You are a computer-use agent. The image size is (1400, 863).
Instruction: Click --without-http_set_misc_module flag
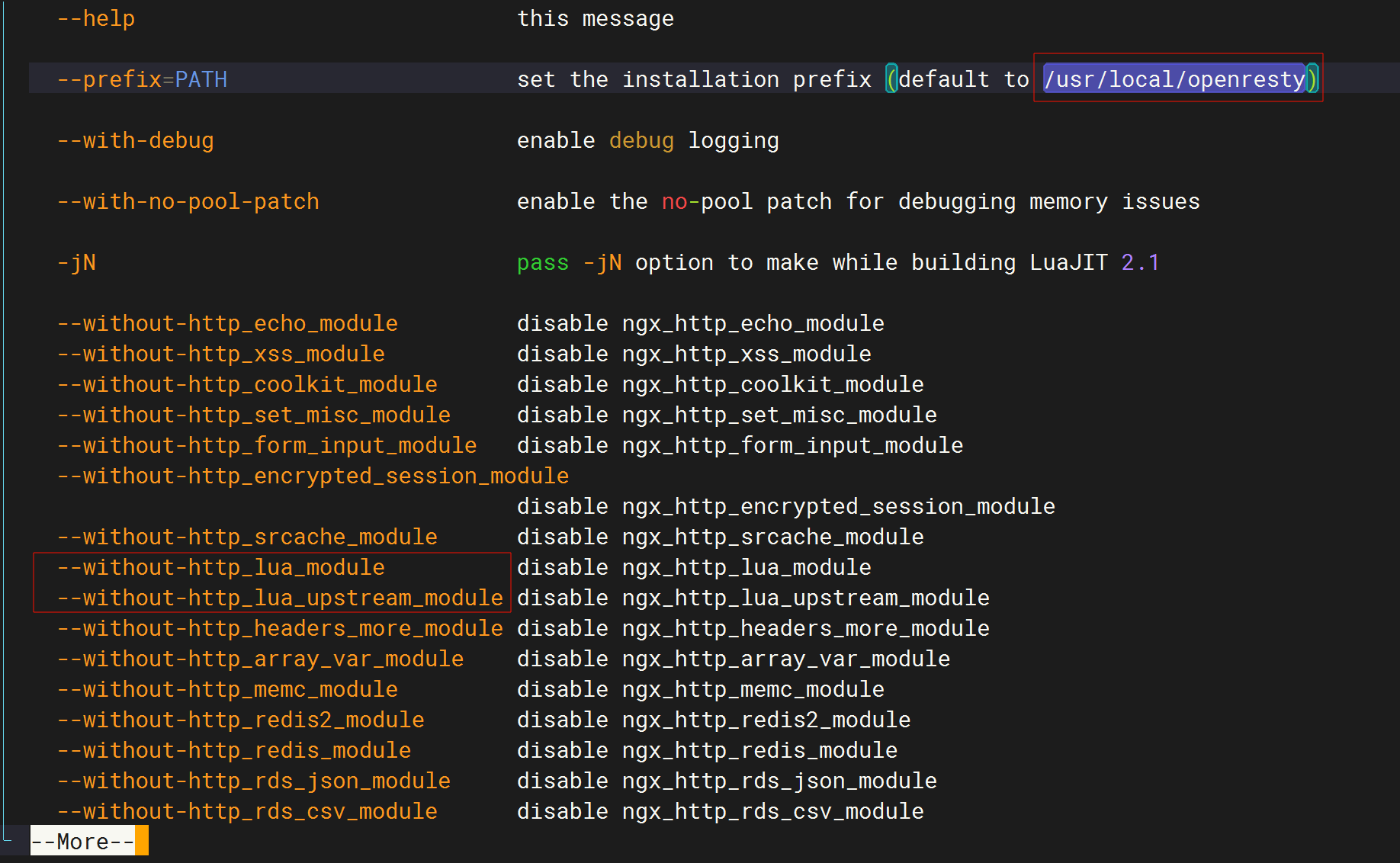point(254,415)
